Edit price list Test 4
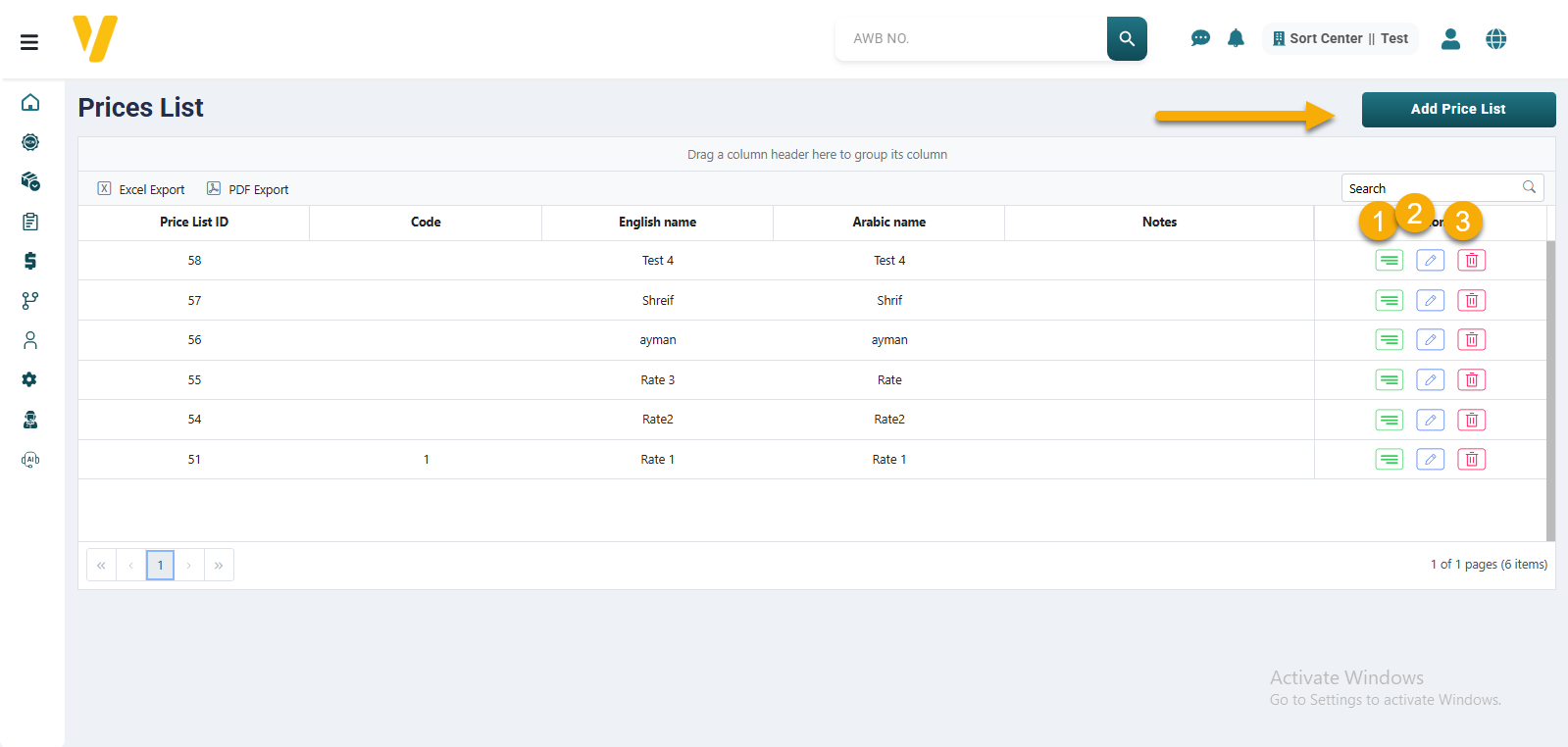The height and width of the screenshot is (747, 1568). (1430, 260)
